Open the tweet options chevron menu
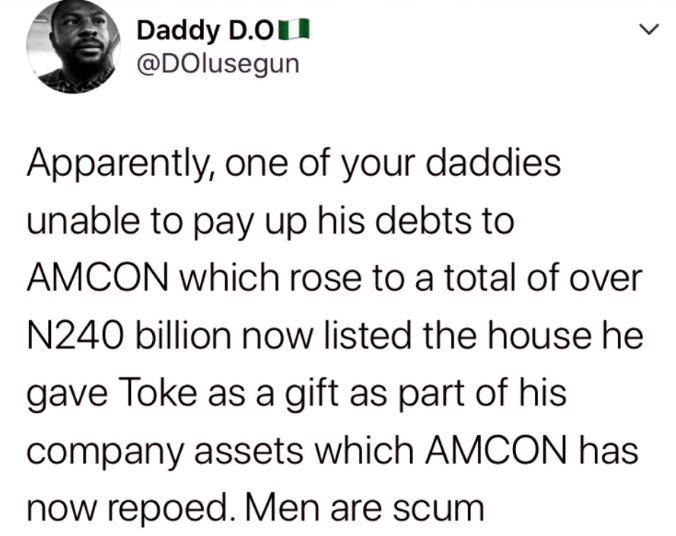Screen dimensions: 676x536 649,29
